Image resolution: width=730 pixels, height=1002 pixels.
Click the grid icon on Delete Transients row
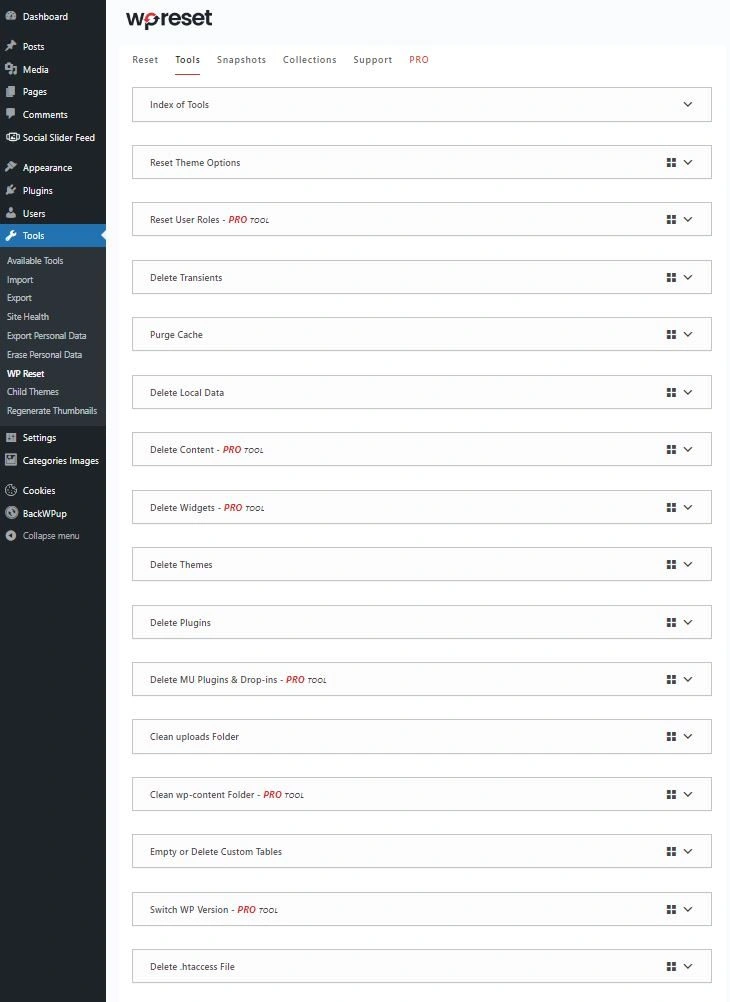point(671,277)
